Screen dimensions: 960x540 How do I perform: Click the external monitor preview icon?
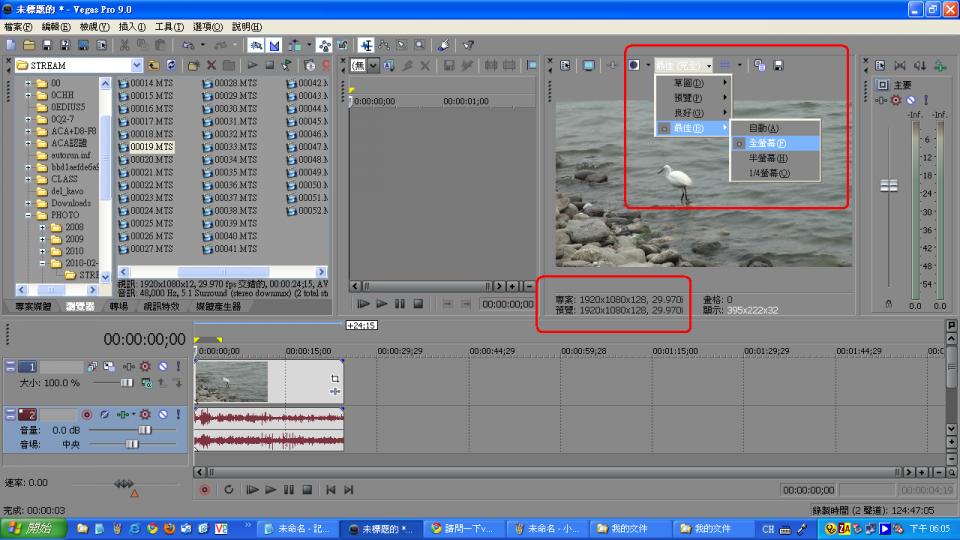click(589, 65)
